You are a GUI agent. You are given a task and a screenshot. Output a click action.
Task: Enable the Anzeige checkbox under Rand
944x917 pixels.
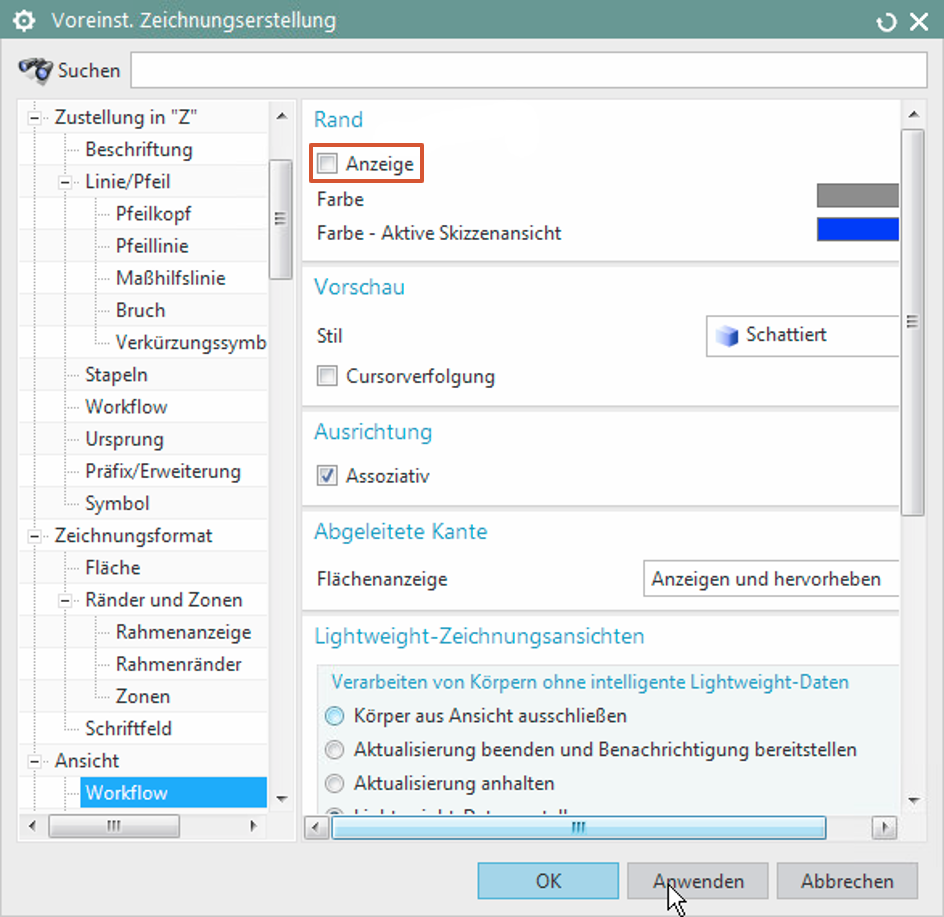pyautogui.click(x=327, y=164)
